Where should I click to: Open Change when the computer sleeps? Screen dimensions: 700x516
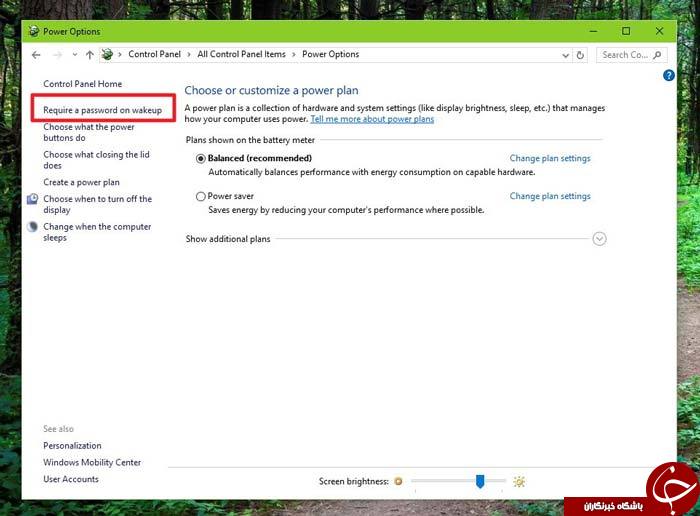(x=97, y=232)
